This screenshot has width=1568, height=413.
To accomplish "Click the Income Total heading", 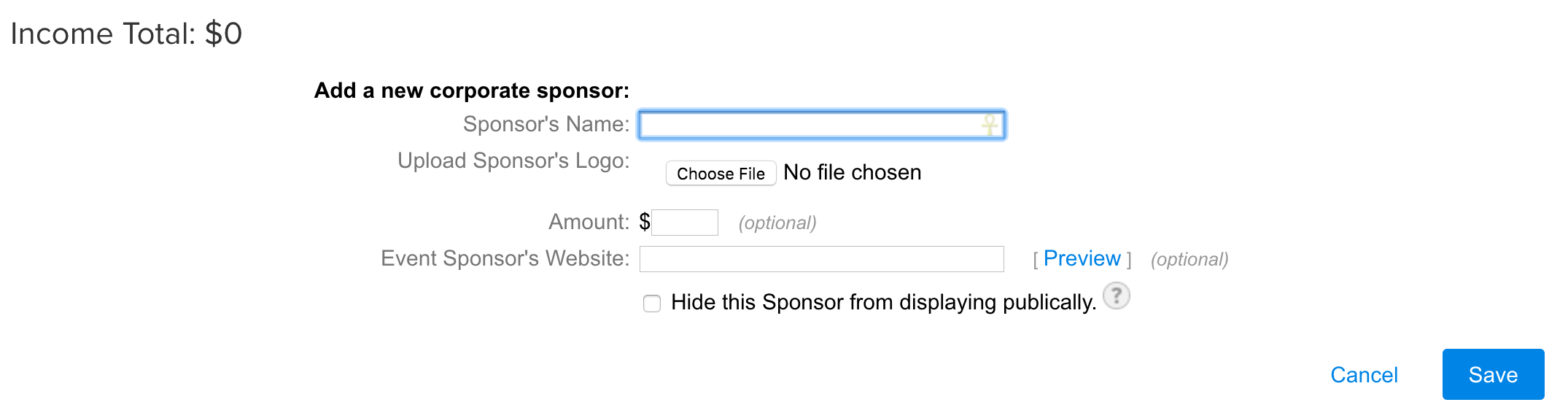I will coord(126,34).
